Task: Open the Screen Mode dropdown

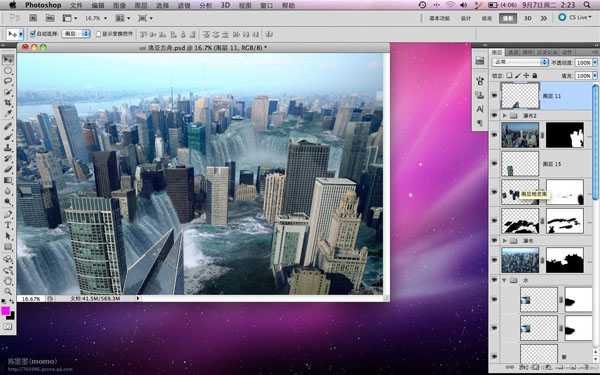Action: click(x=145, y=18)
